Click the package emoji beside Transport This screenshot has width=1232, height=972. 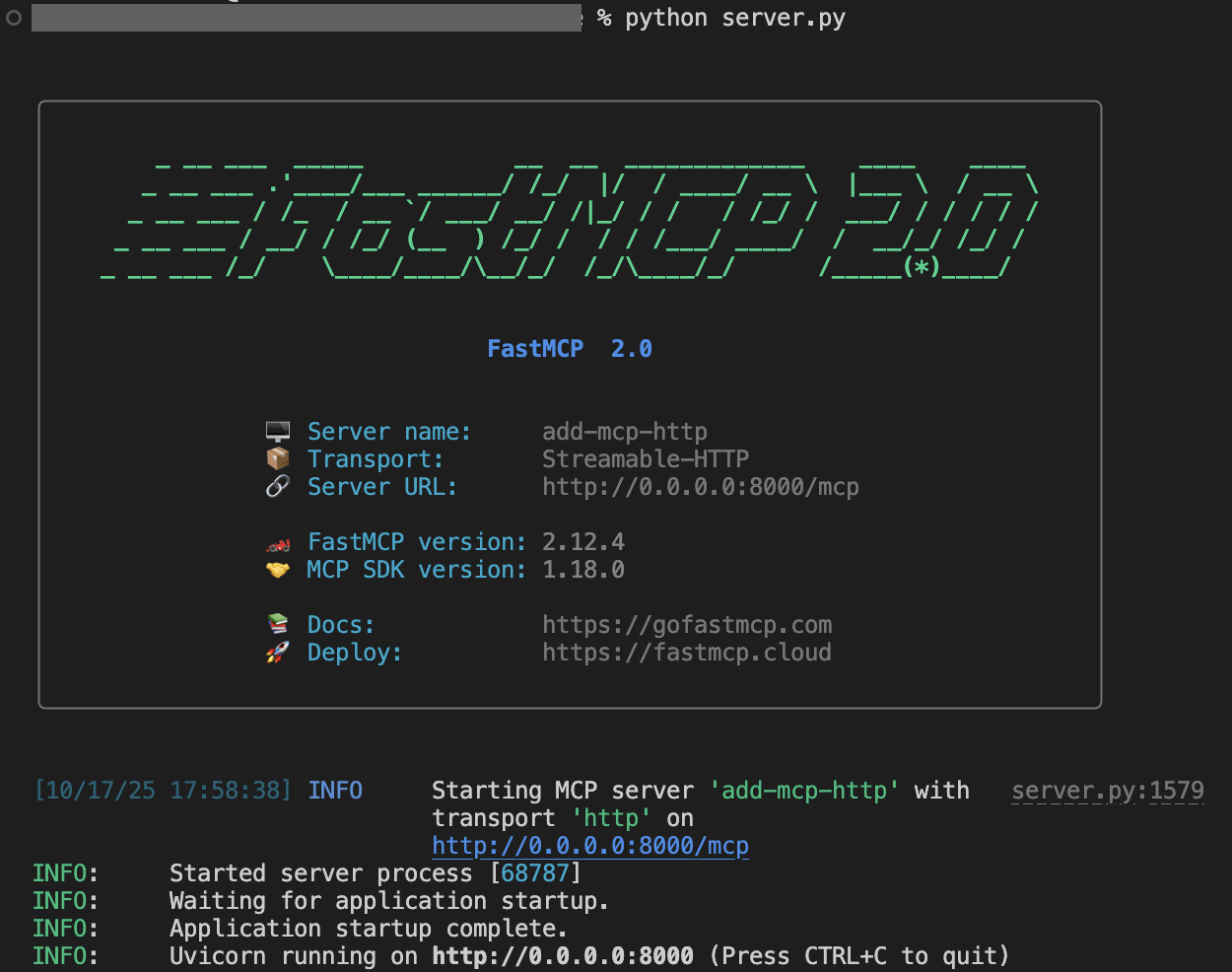point(278,459)
